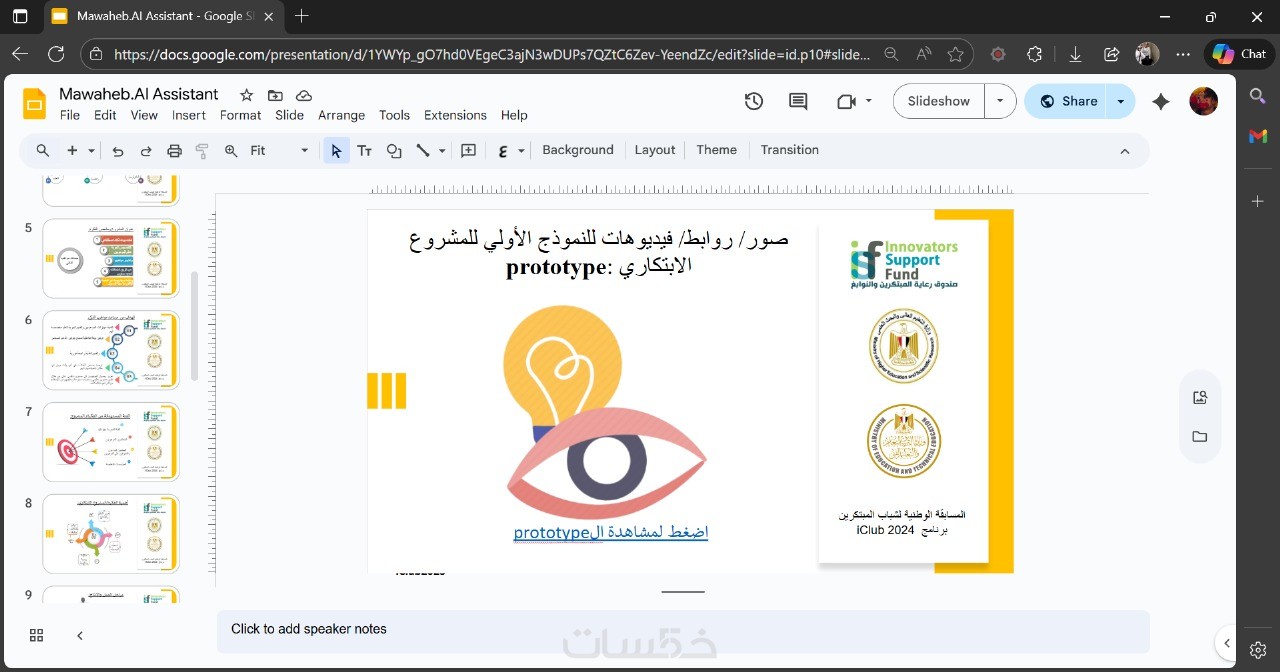
Task: Open the Google Slides home logo
Action: click(35, 103)
